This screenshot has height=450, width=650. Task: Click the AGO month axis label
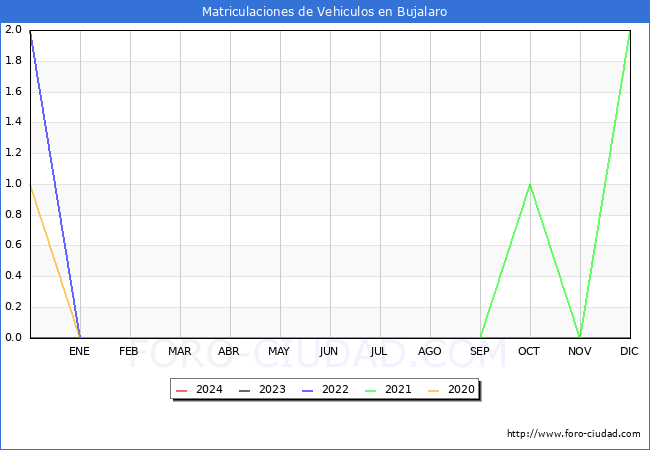tap(429, 351)
